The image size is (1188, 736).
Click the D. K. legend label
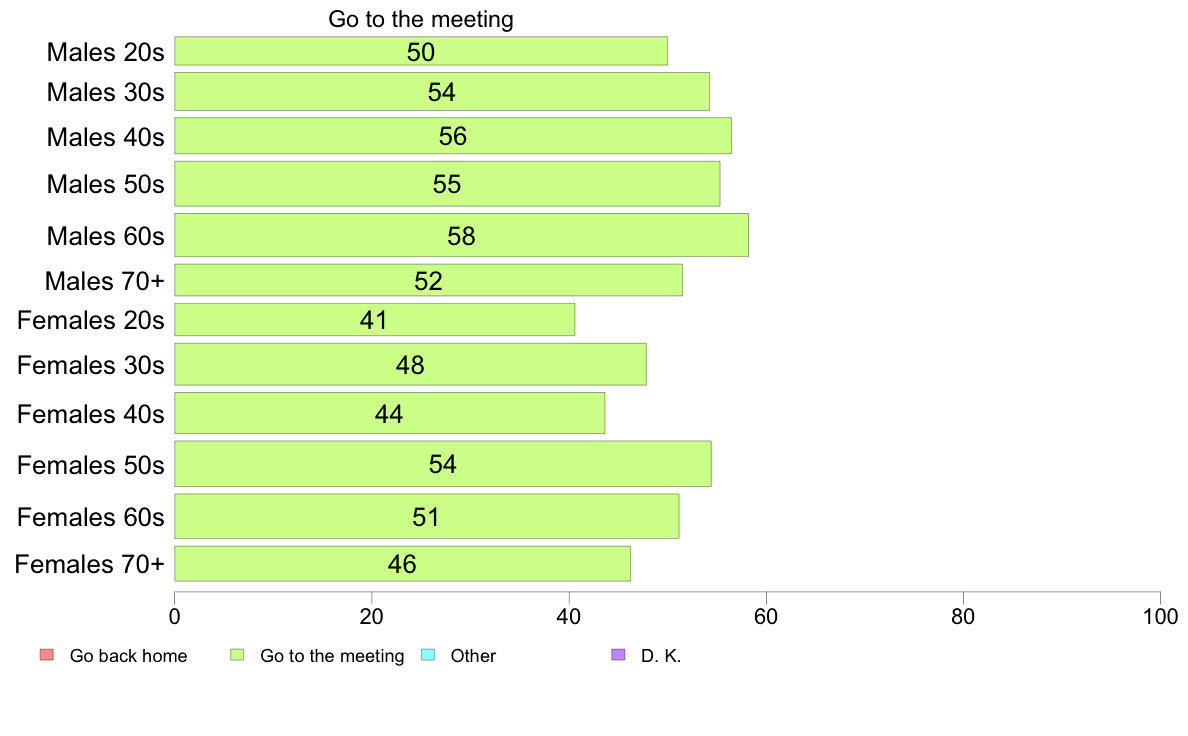(x=661, y=656)
